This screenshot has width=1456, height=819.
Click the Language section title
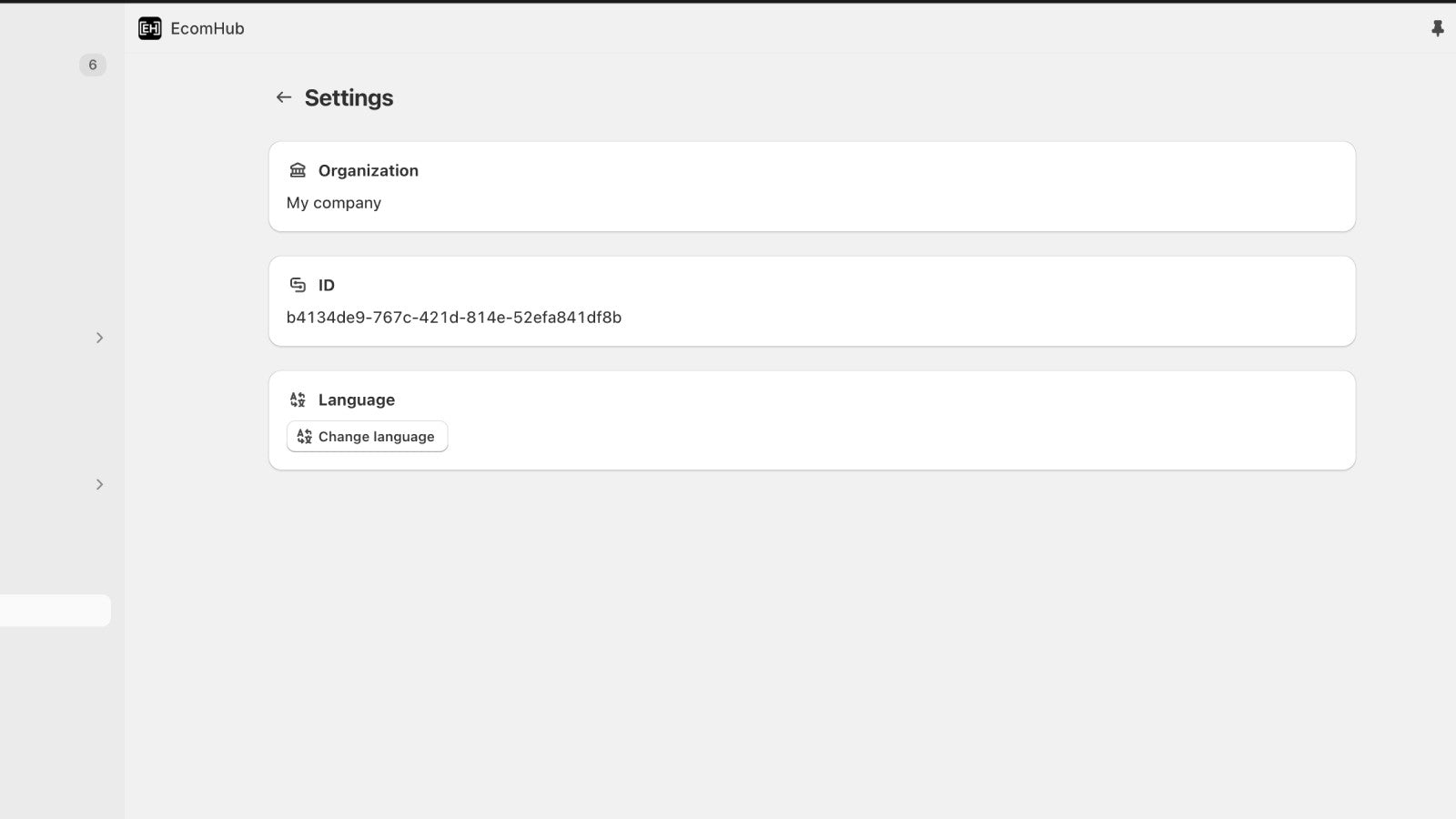coord(357,399)
